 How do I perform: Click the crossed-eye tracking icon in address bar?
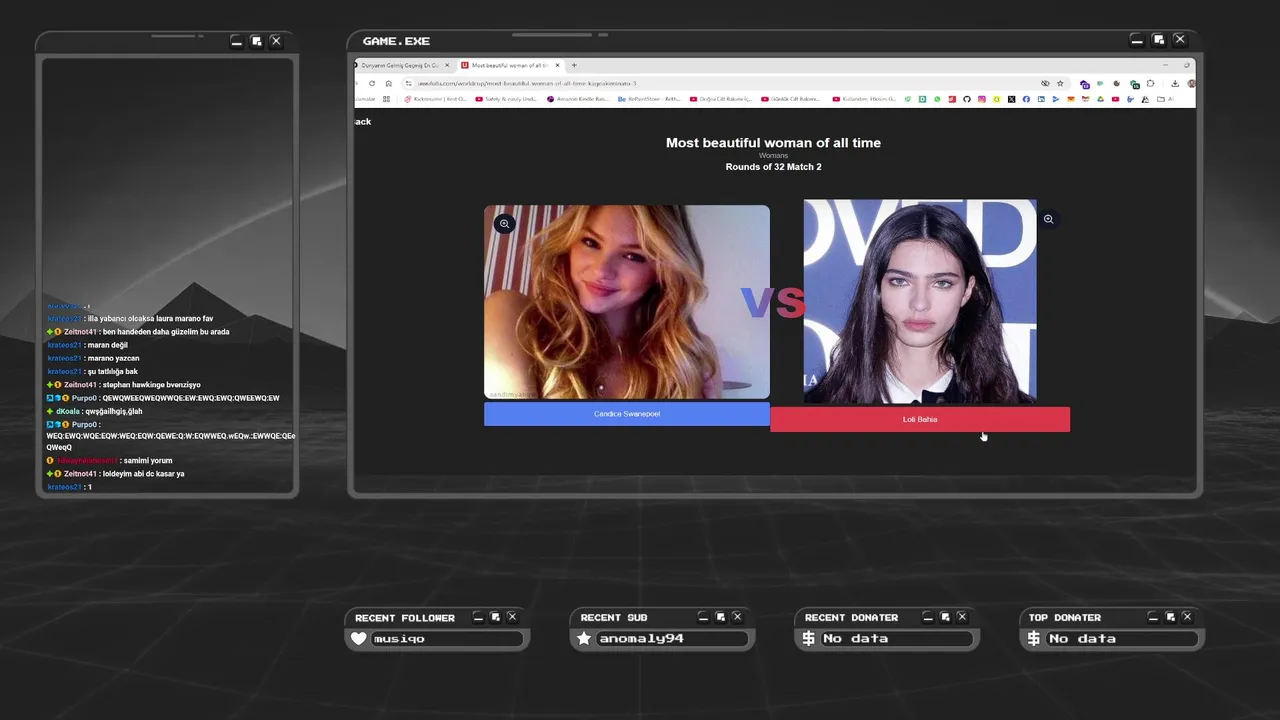(1045, 83)
